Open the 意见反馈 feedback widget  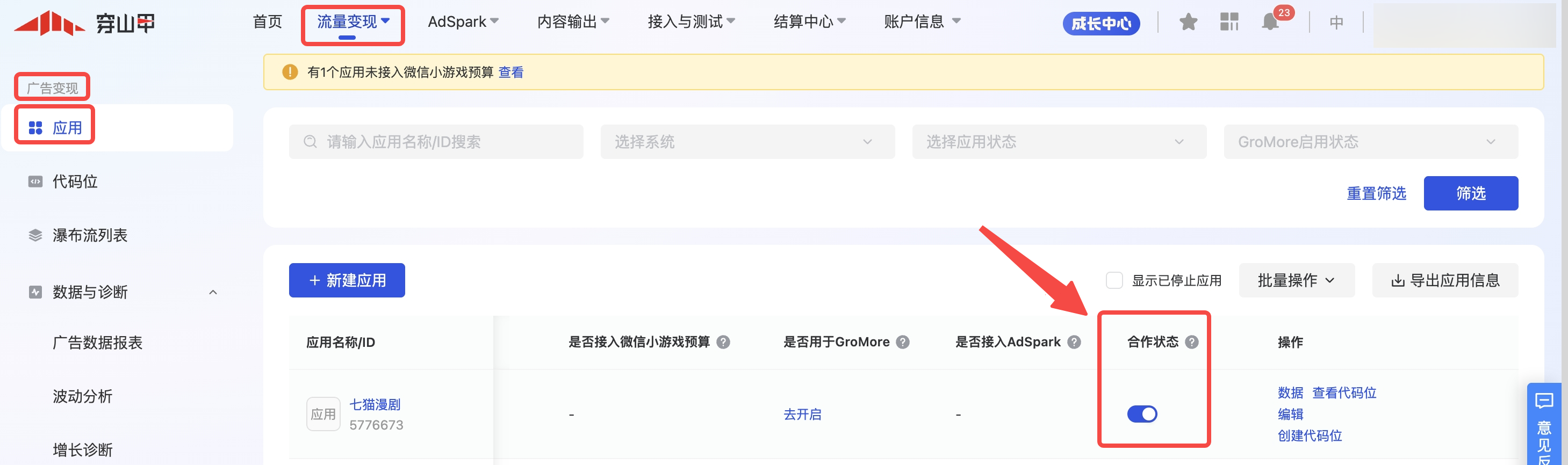(x=1544, y=425)
